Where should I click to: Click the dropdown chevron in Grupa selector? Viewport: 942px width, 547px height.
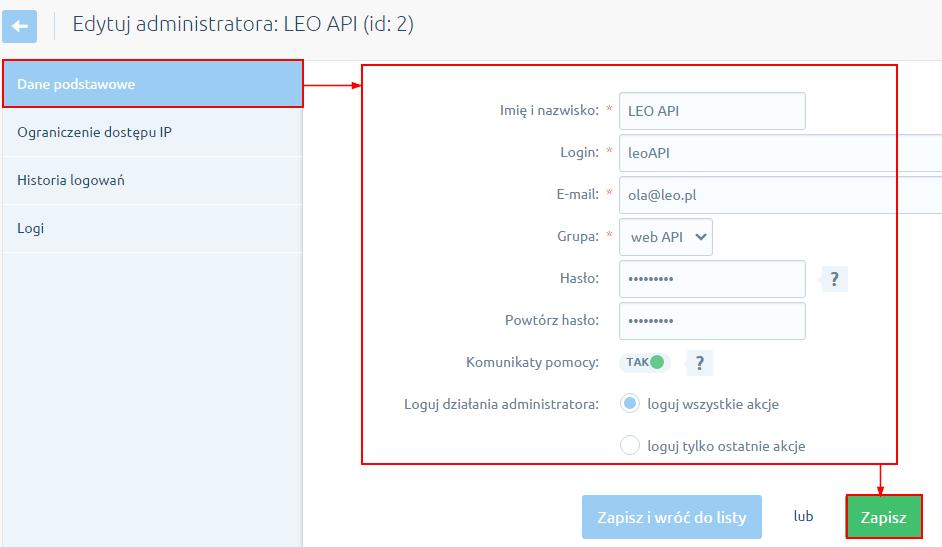pyautogui.click(x=700, y=237)
